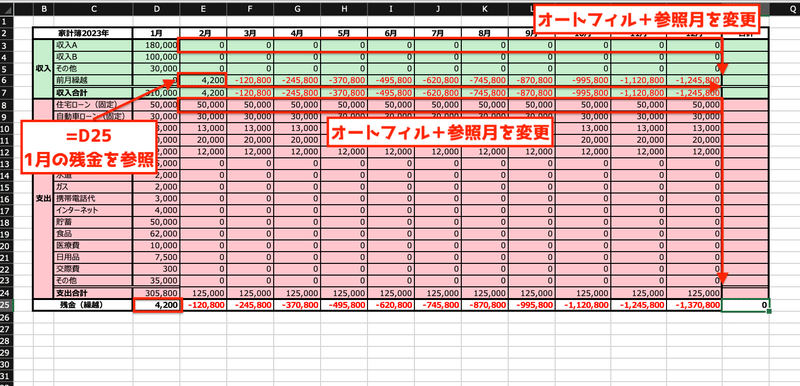Select the 前月繰越 label cell
Viewport: 800px width, 386px height.
point(93,81)
